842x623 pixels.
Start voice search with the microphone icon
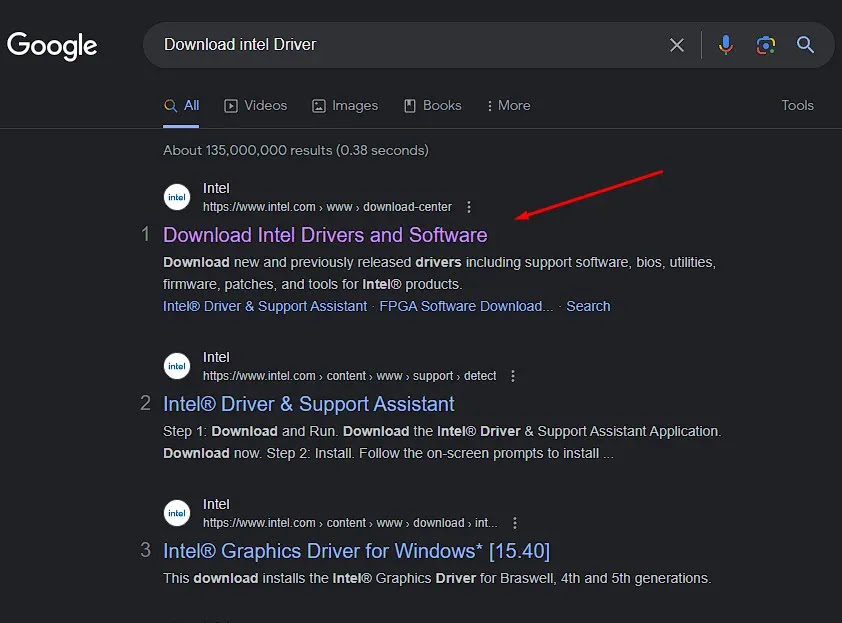(725, 45)
